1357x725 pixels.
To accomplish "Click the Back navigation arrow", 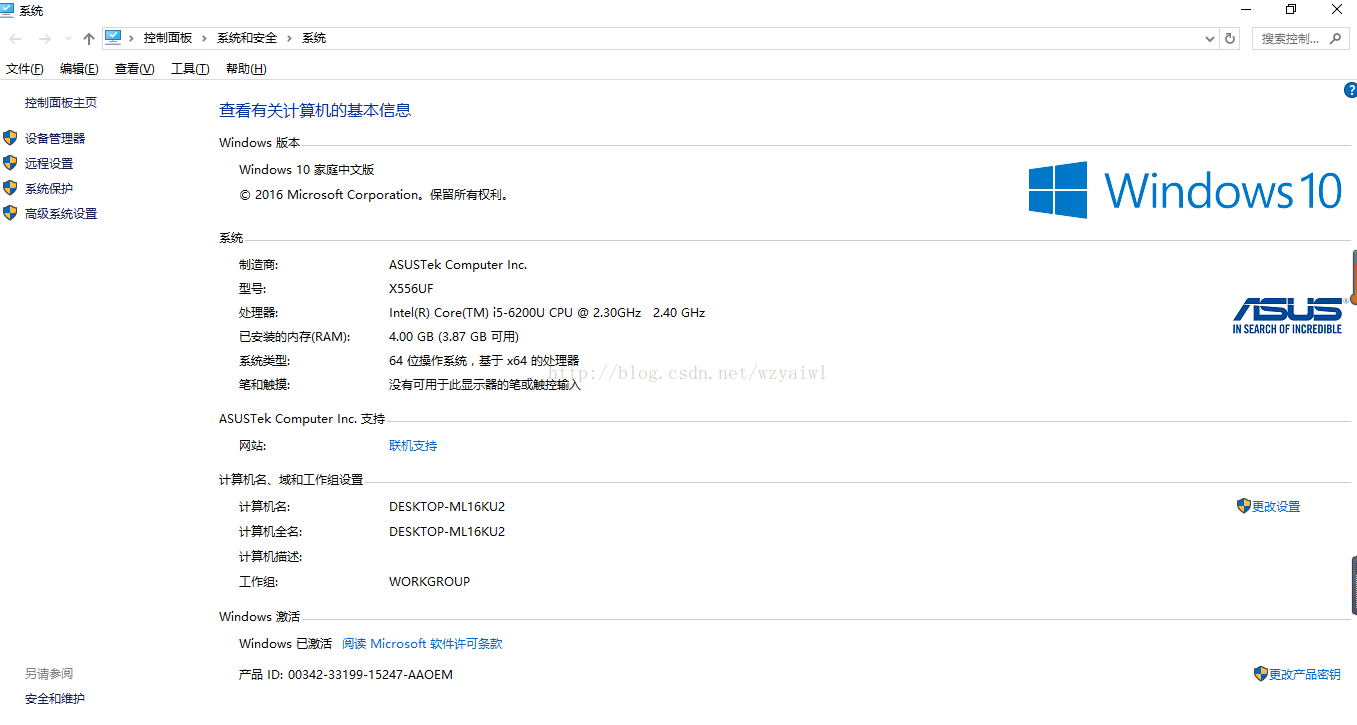I will (15, 39).
